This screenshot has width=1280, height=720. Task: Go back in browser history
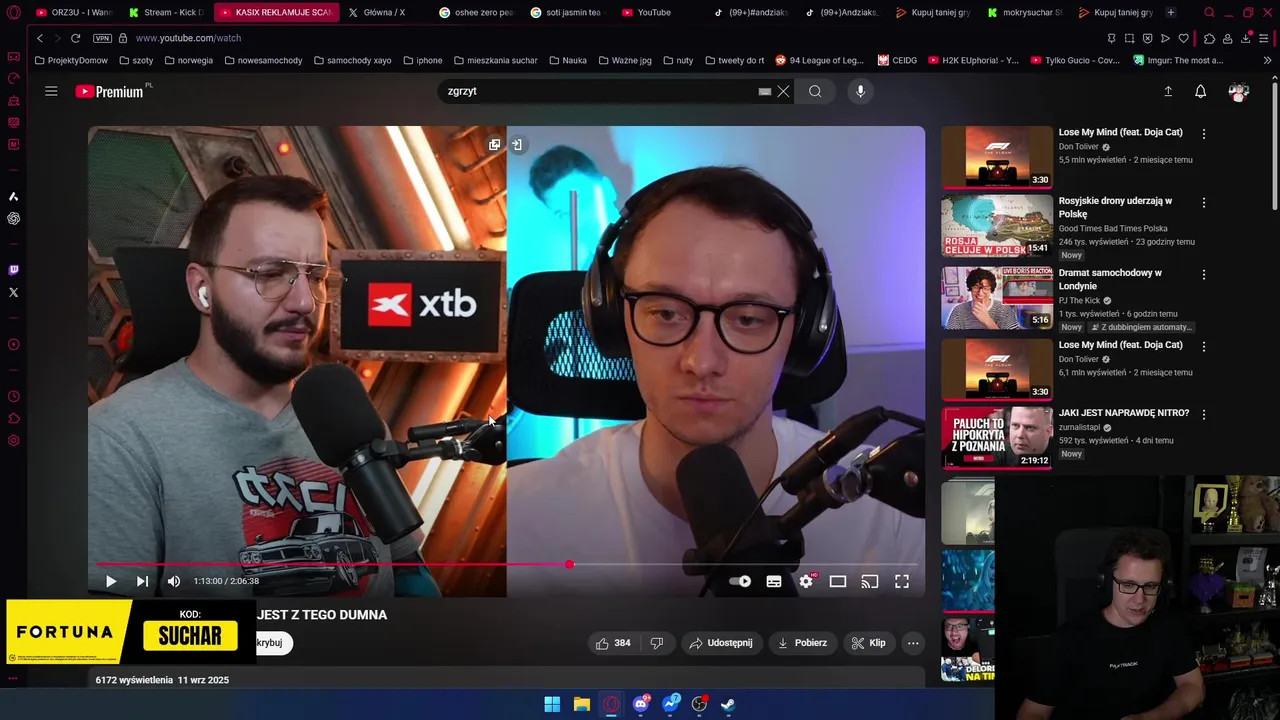tap(40, 38)
